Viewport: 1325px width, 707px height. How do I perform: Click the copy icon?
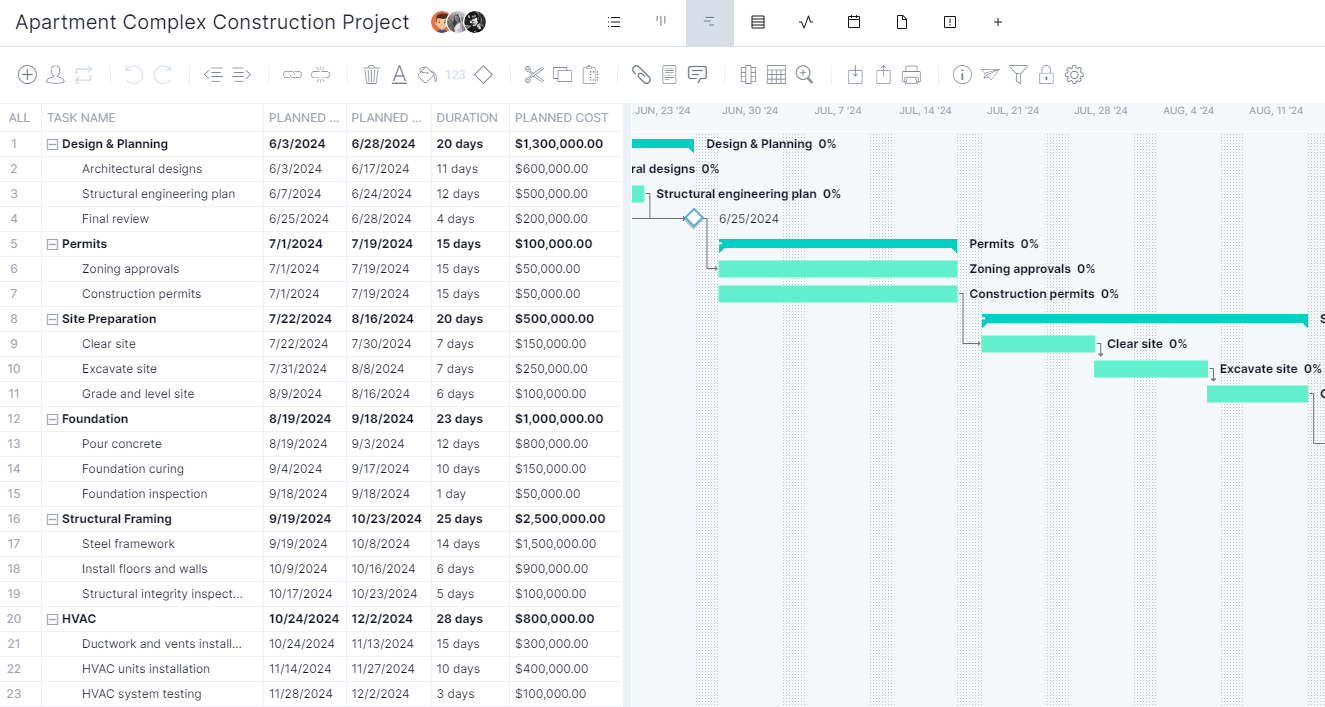[x=562, y=74]
